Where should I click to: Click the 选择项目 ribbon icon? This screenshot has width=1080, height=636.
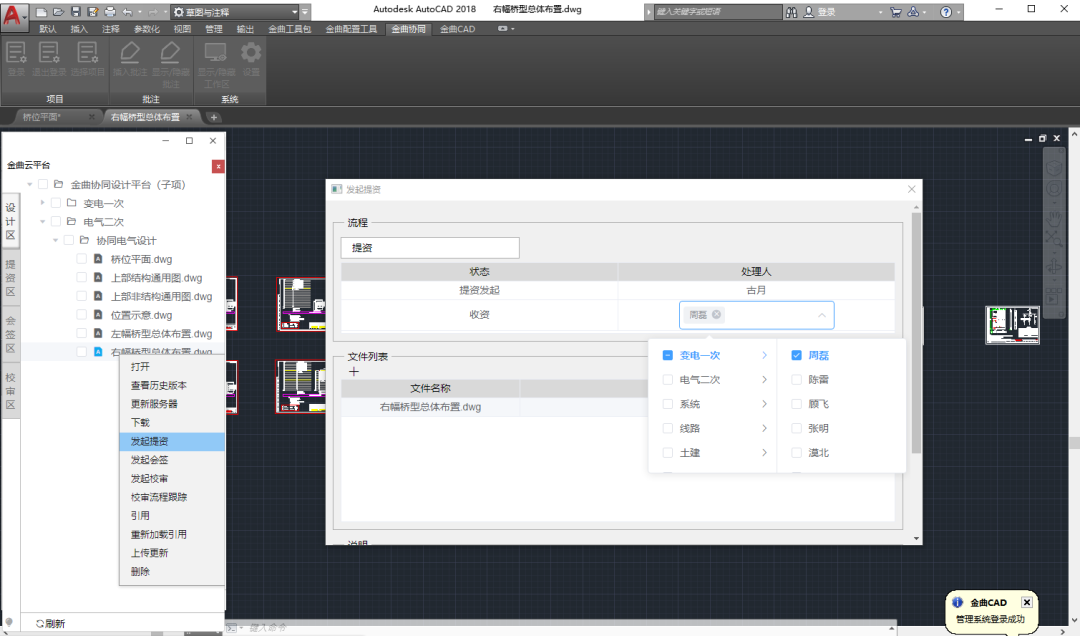(x=87, y=58)
